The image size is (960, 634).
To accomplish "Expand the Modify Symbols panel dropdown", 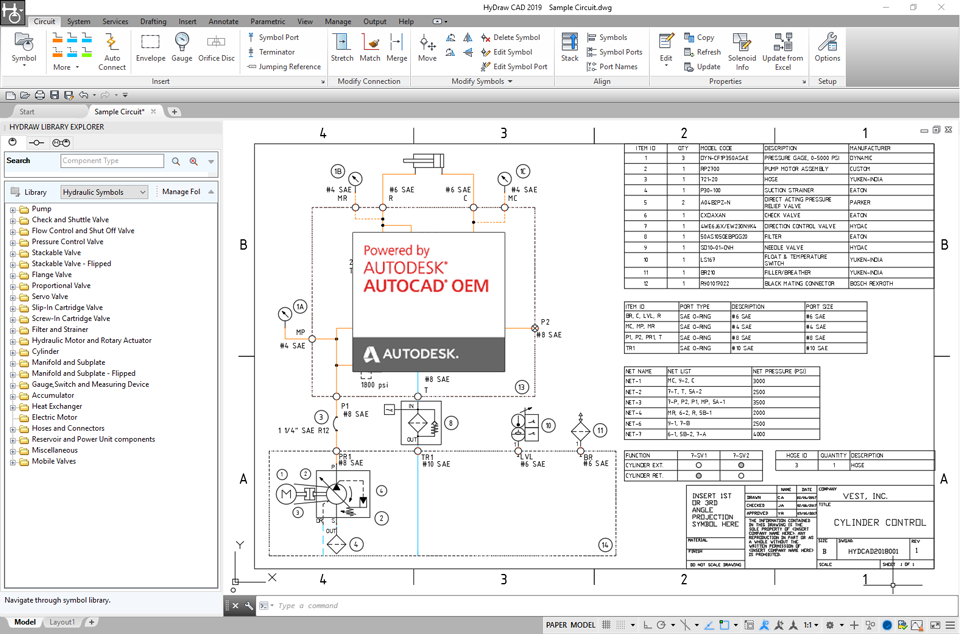I will [x=481, y=81].
